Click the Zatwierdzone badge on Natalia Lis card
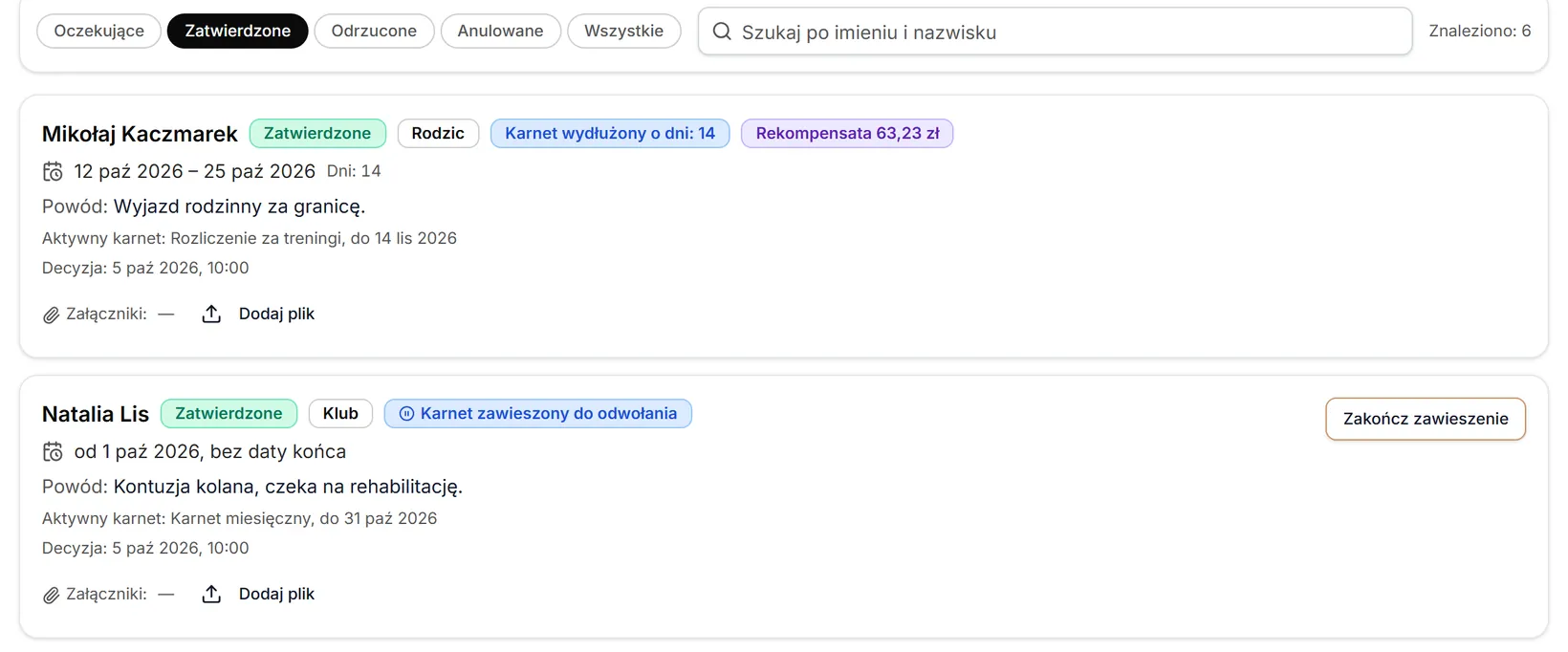Screen dimensions: 1568x652 tap(229, 413)
